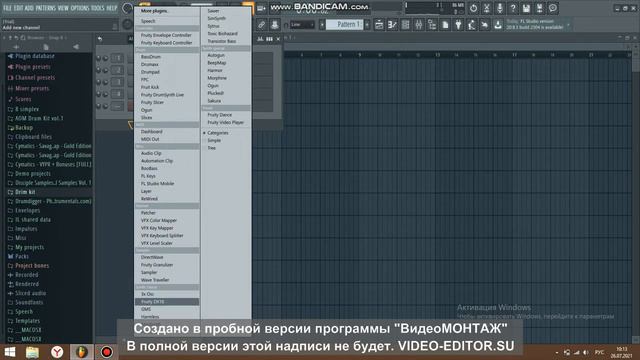This screenshot has width=640, height=360.
Task: Open the PATTERNS menu
Action: coord(45,8)
